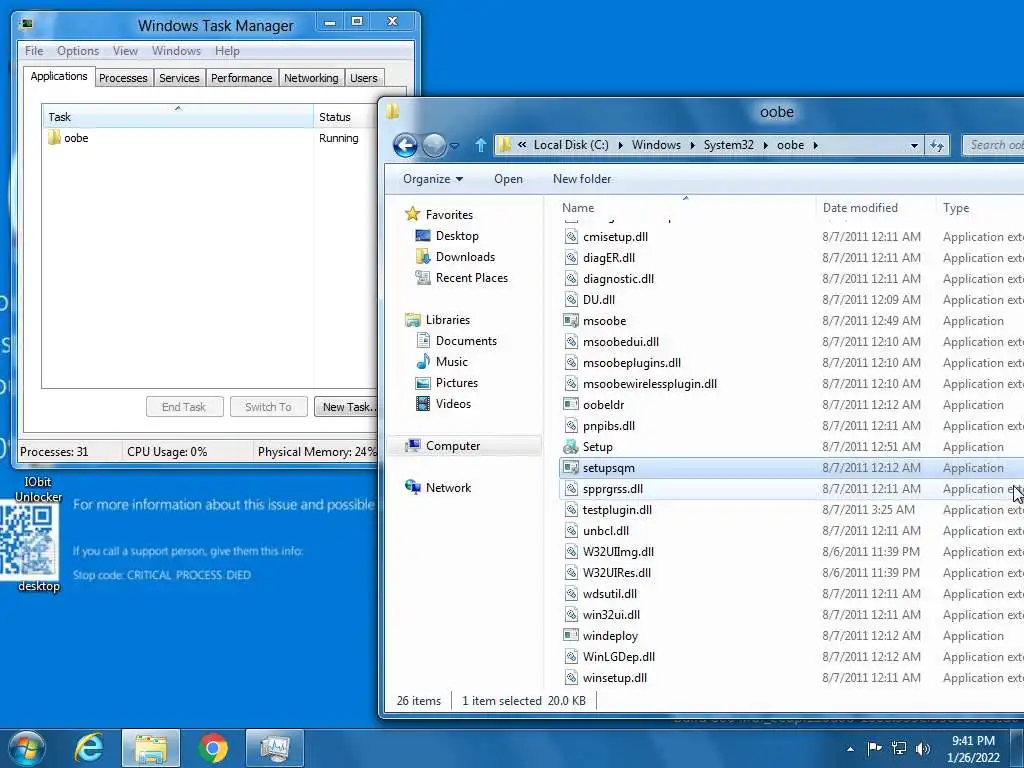Select the diagER.dll file
The image size is (1024, 768).
coord(608,258)
